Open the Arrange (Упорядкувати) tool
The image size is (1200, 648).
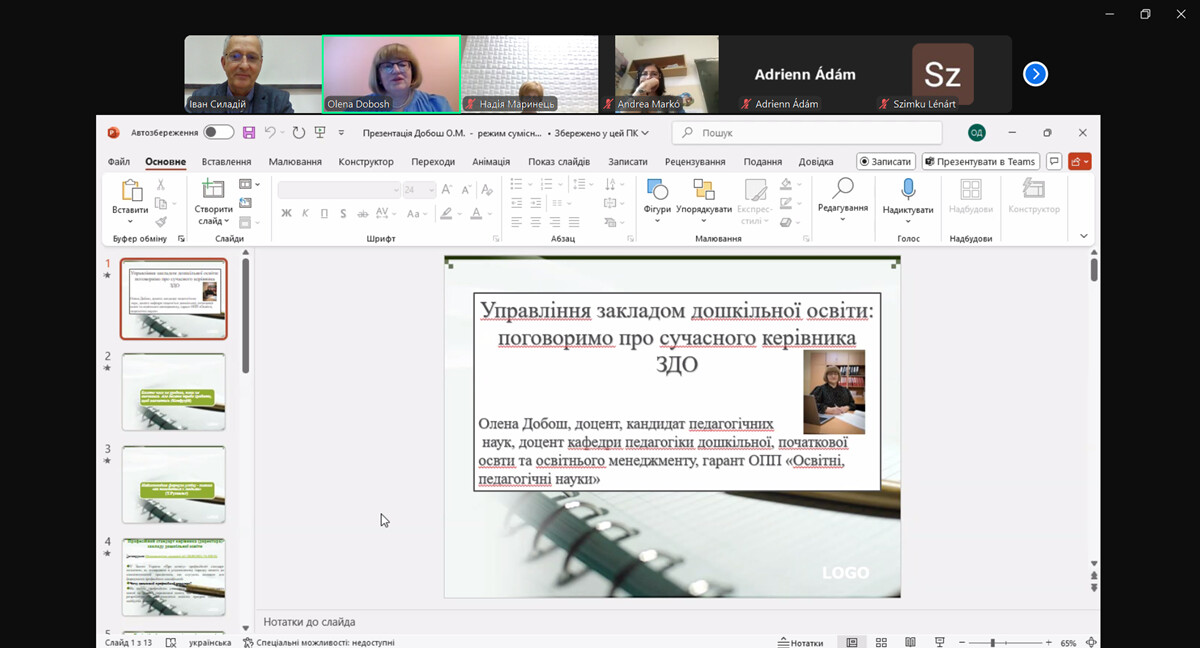[x=704, y=190]
